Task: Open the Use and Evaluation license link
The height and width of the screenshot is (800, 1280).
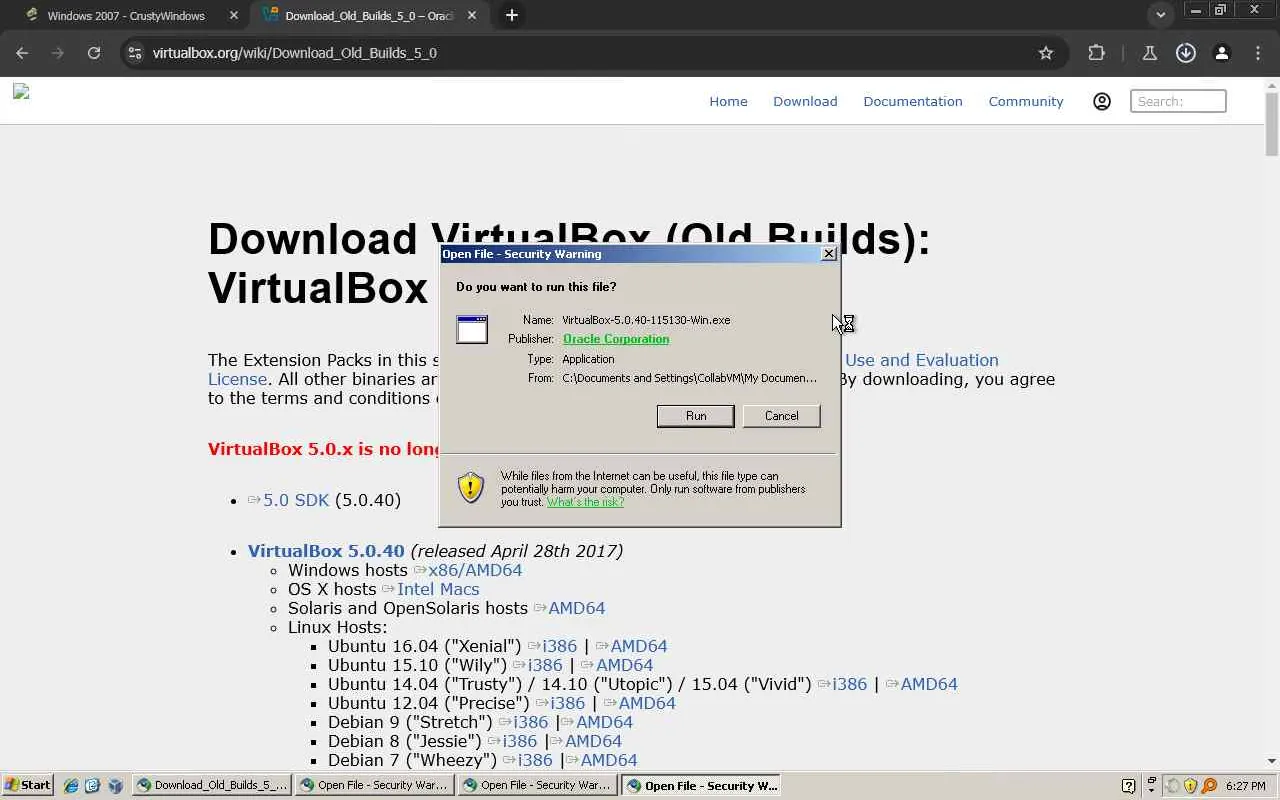Action: coord(922,360)
